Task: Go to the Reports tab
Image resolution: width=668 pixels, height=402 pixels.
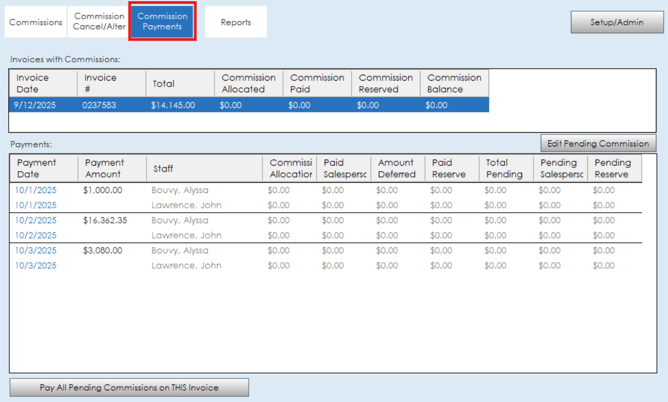Action: coord(236,22)
